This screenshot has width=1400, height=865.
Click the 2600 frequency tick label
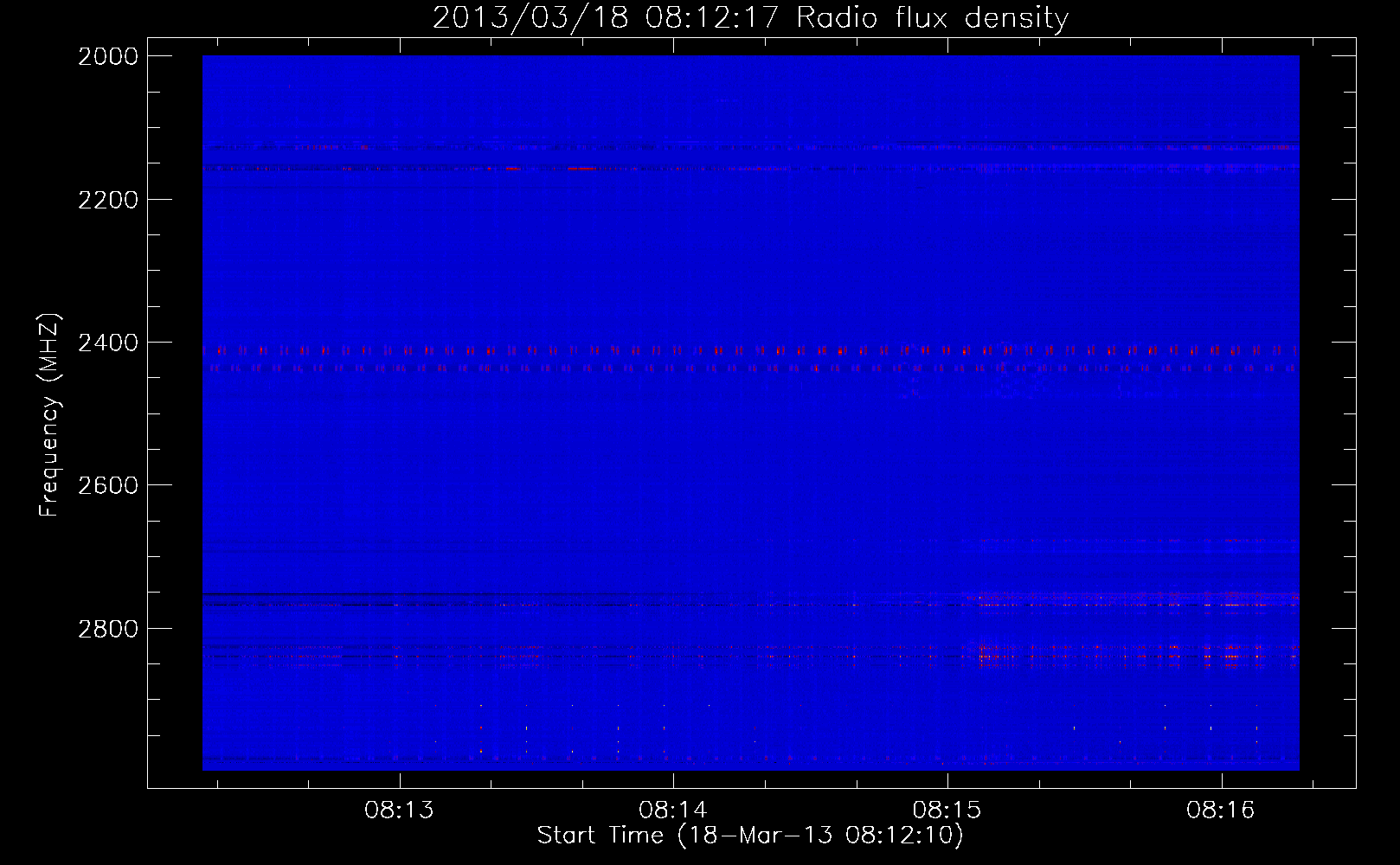(108, 485)
